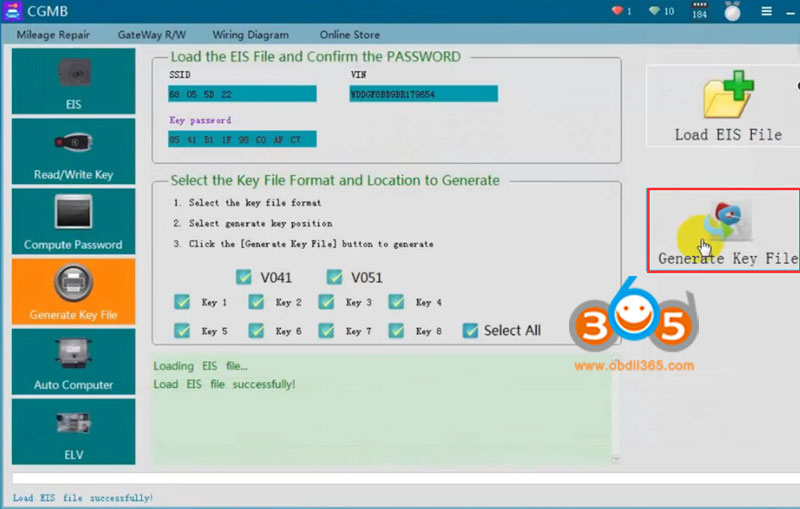Disable the Key 8 position checkbox

pyautogui.click(x=397, y=330)
